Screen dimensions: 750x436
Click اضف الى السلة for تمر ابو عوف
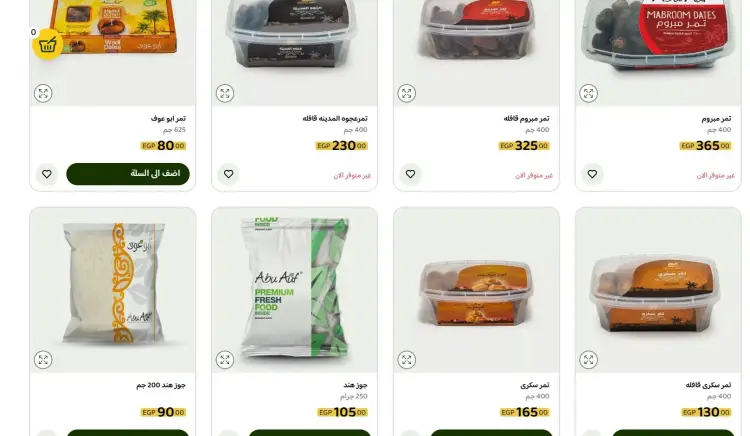(128, 174)
